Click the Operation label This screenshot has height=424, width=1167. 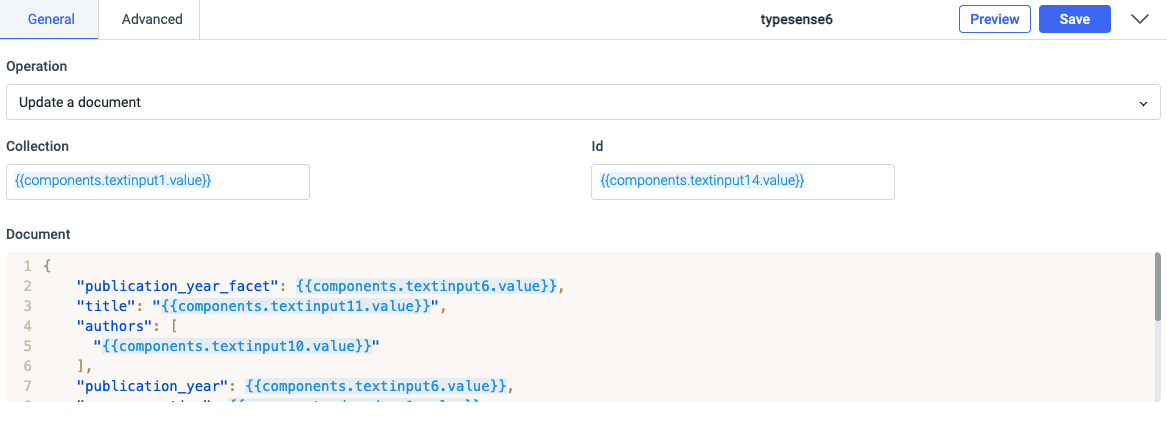pyautogui.click(x=36, y=66)
